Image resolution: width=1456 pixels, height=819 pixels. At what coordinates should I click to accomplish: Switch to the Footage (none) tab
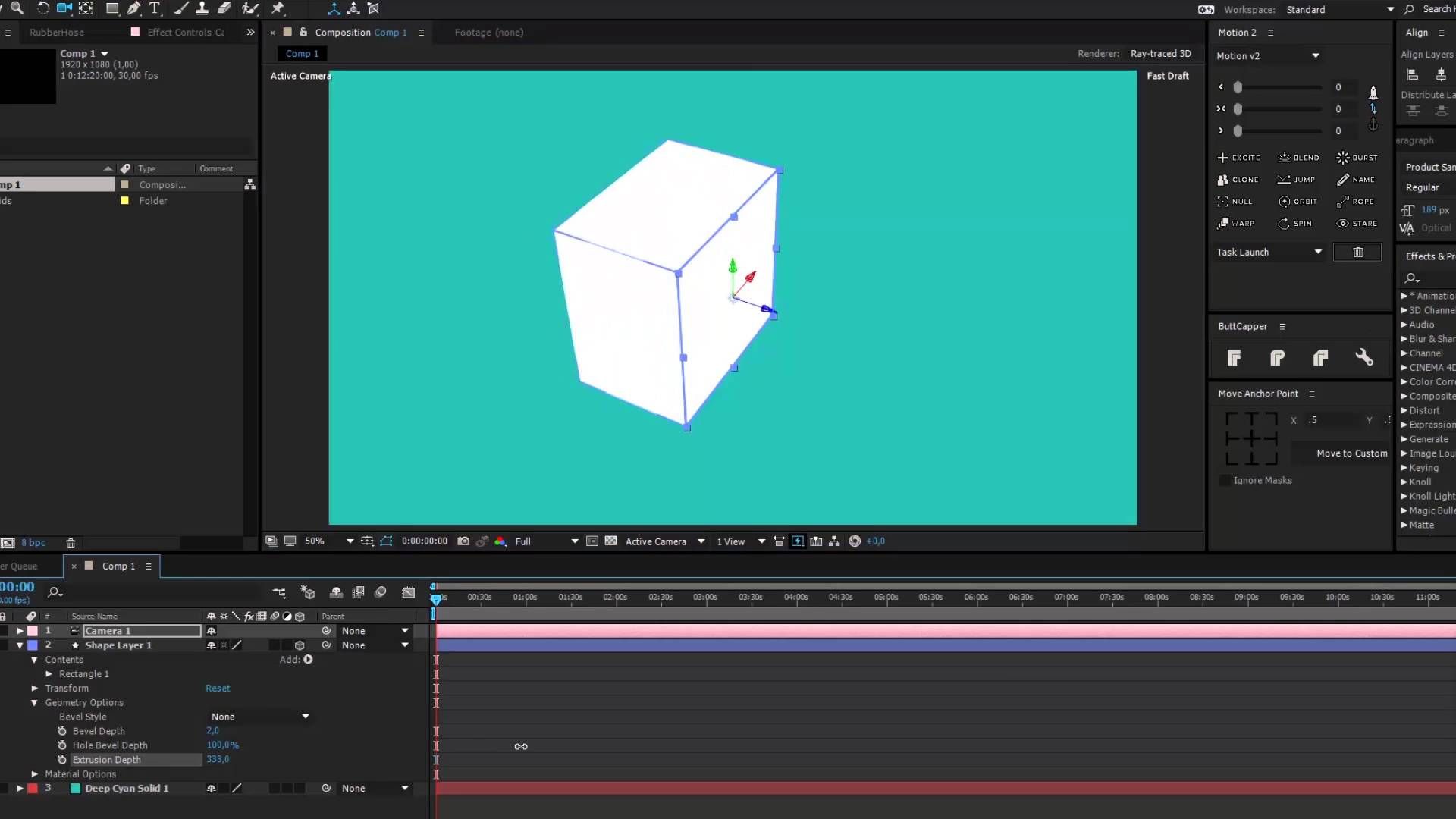pyautogui.click(x=489, y=33)
